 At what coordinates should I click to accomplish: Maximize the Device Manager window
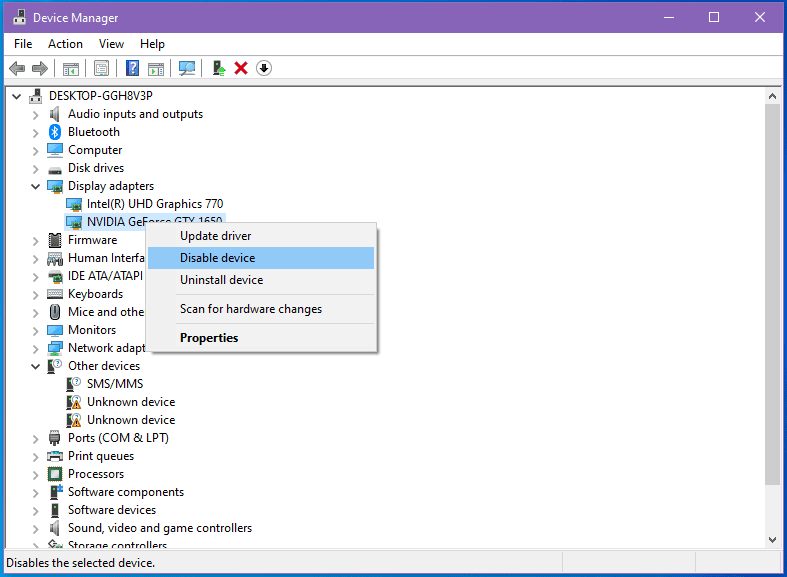(x=714, y=17)
